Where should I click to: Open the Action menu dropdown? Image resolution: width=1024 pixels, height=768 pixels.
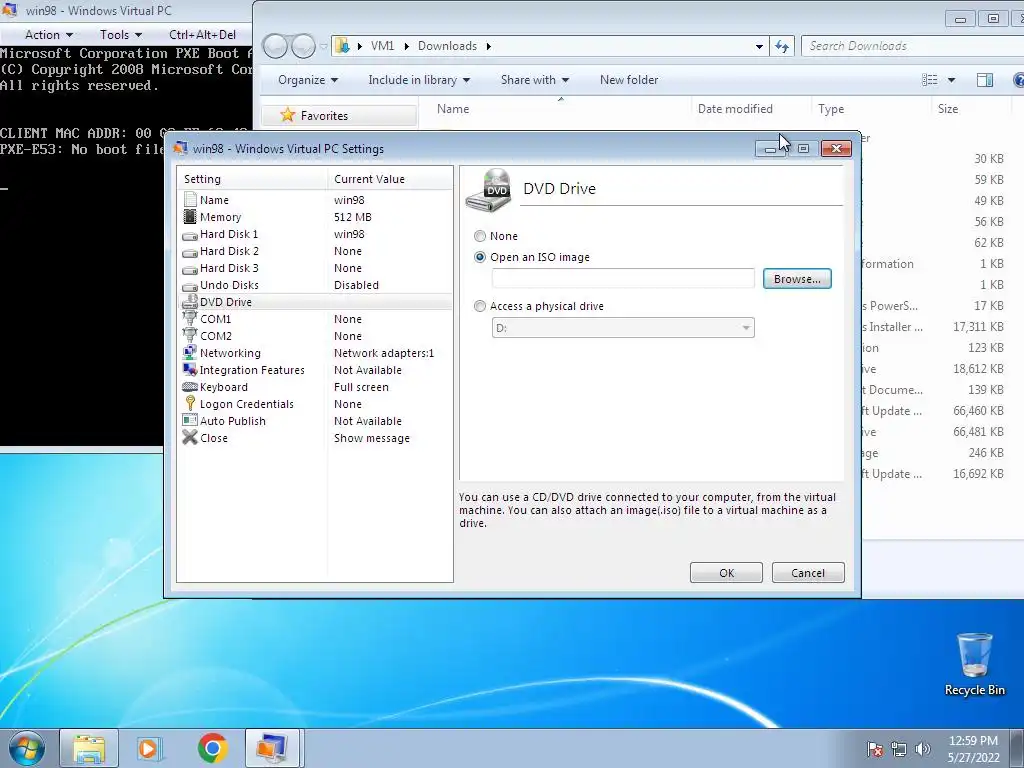pyautogui.click(x=49, y=35)
